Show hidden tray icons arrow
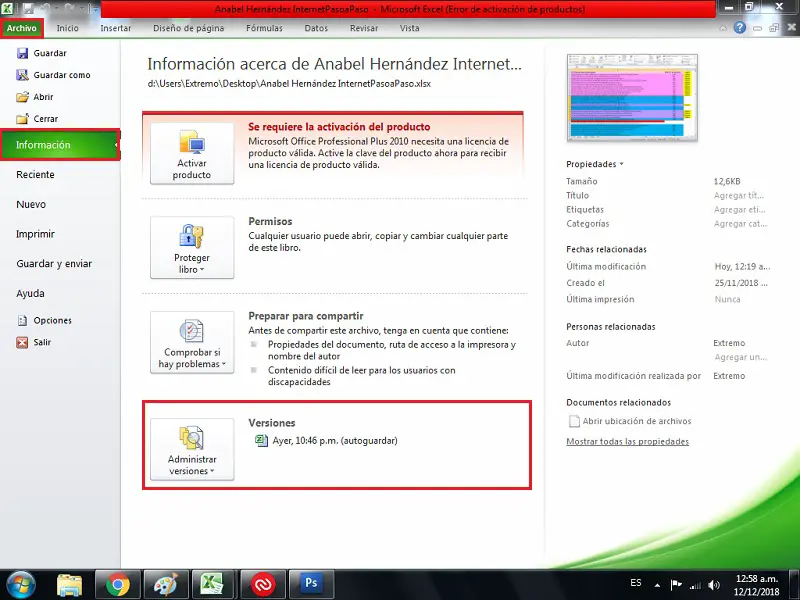The width and height of the screenshot is (800, 600). coord(657,585)
